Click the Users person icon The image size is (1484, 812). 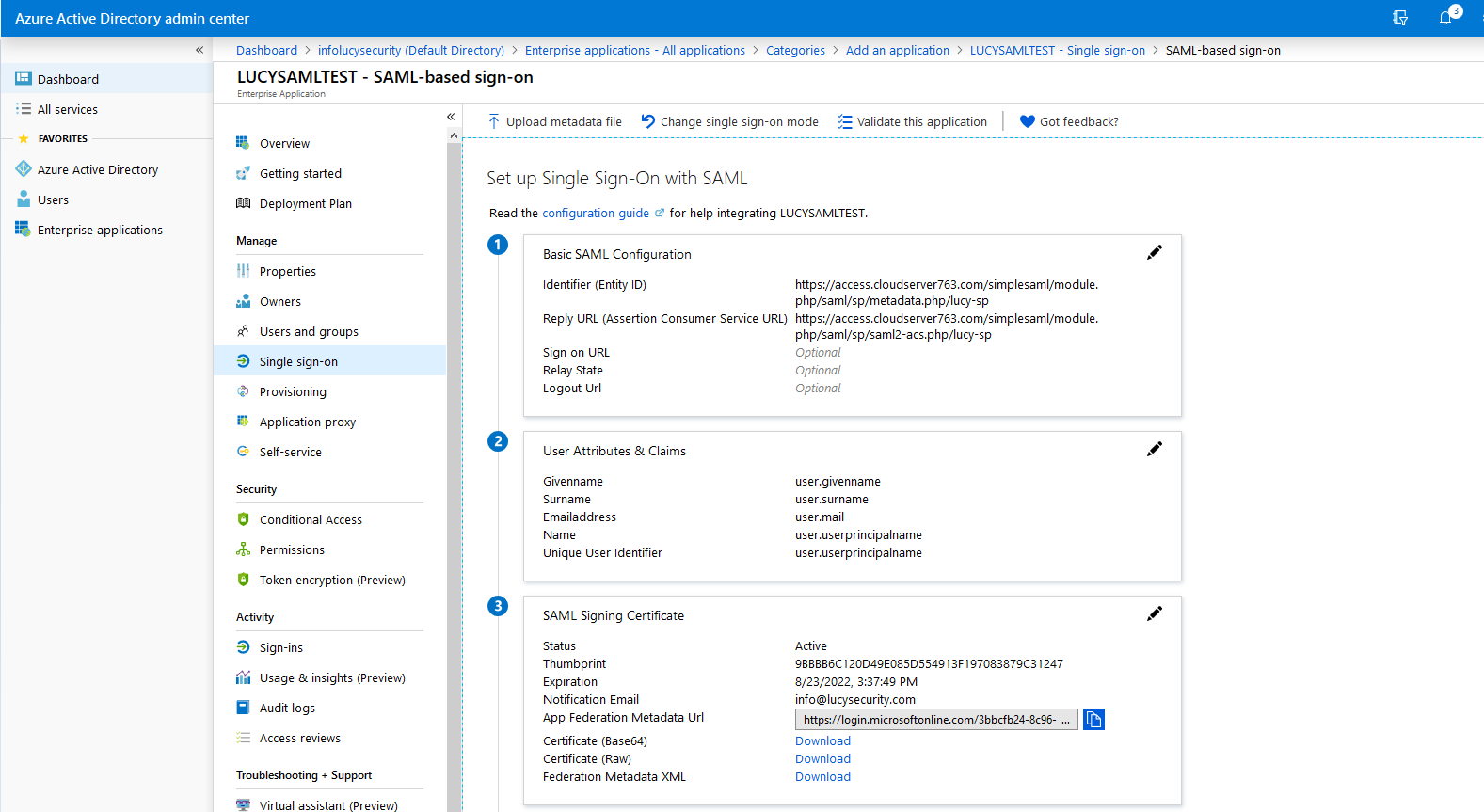pos(23,199)
